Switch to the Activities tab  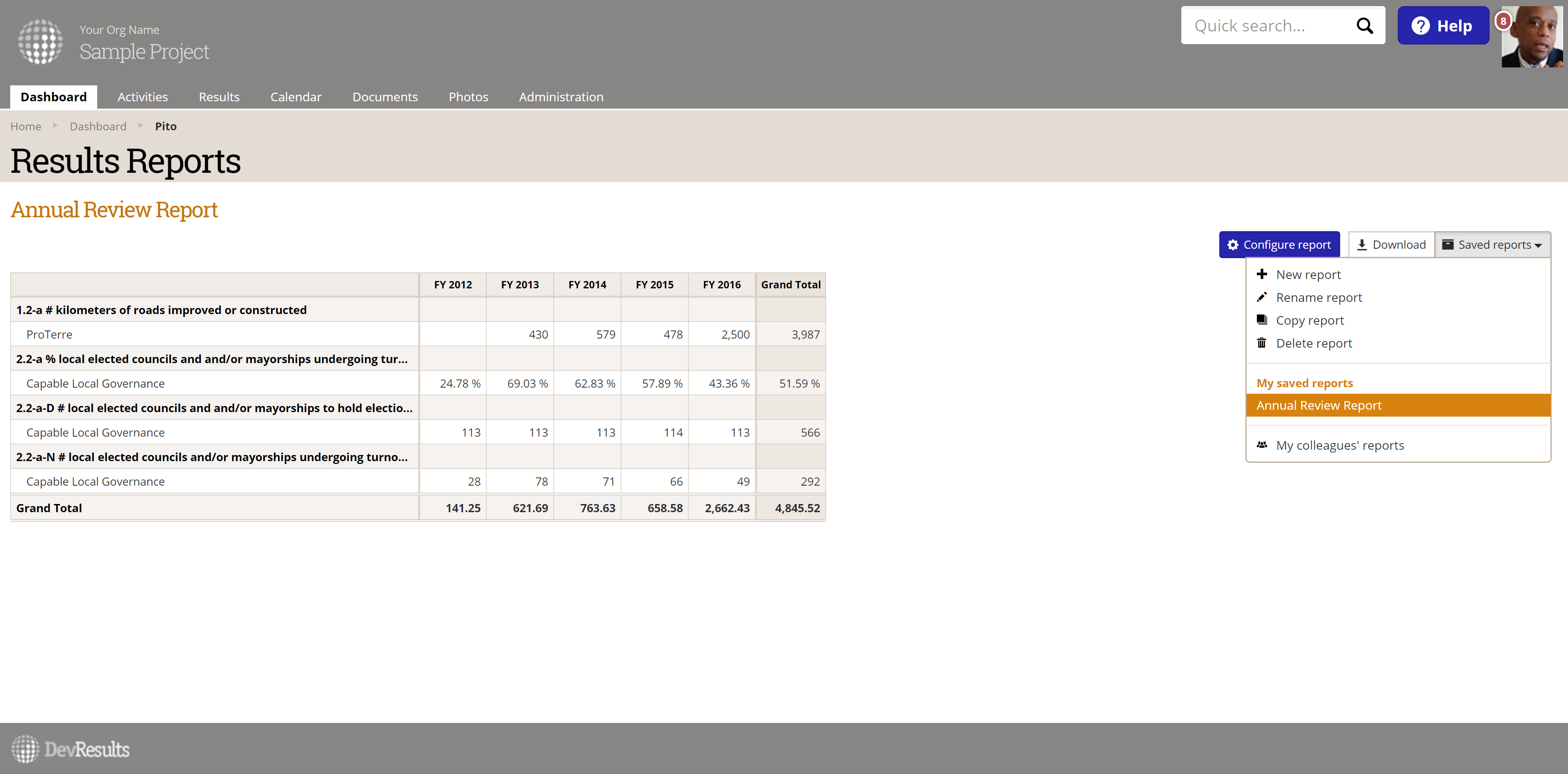click(x=143, y=97)
